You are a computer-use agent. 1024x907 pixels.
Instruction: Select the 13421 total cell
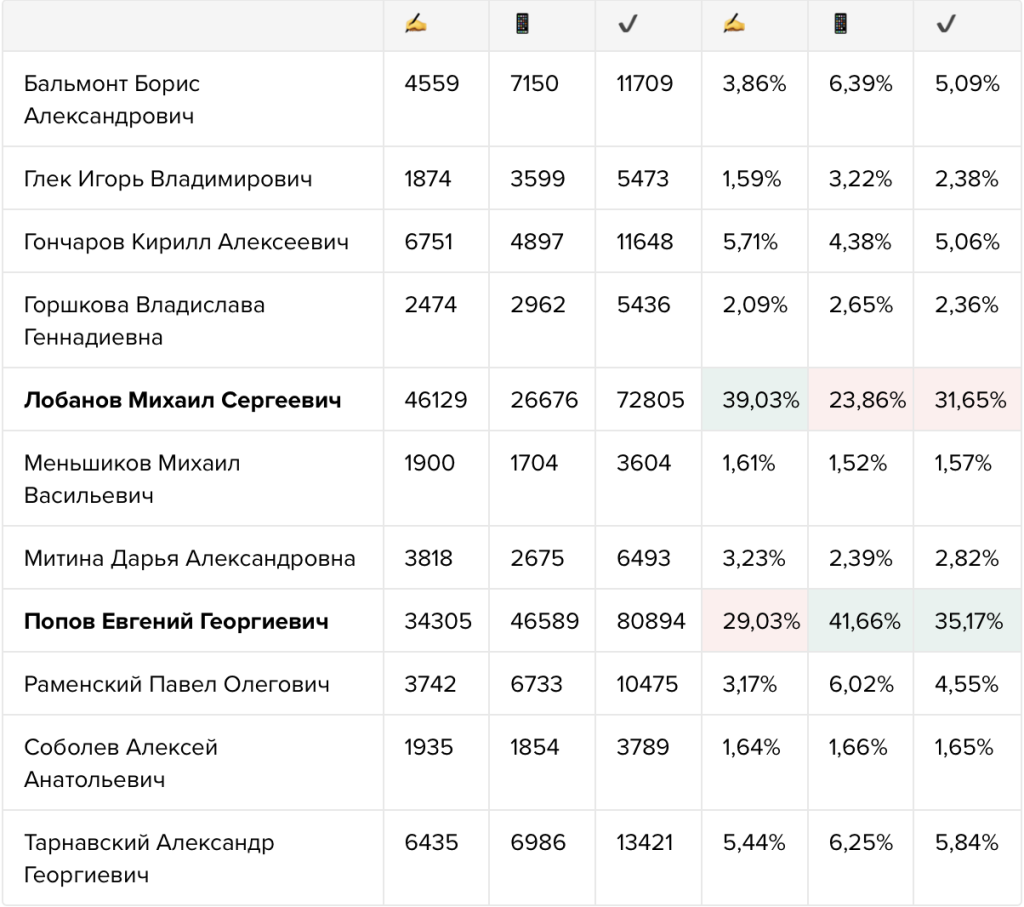pos(648,858)
